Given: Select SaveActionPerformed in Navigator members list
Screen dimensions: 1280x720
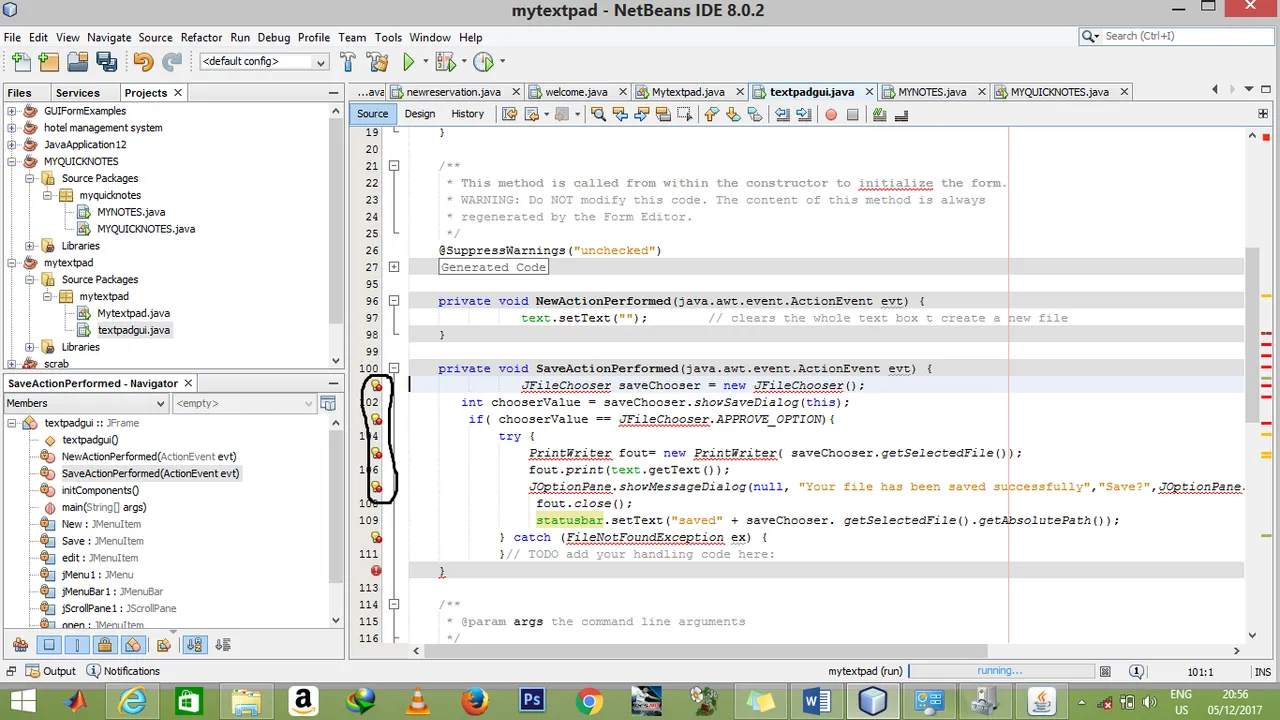Looking at the screenshot, I should pos(150,473).
